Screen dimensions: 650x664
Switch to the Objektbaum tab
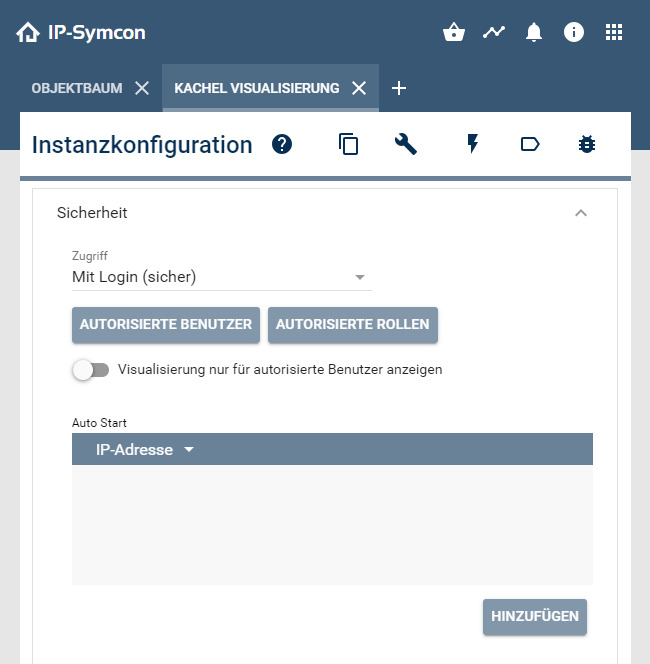77,88
